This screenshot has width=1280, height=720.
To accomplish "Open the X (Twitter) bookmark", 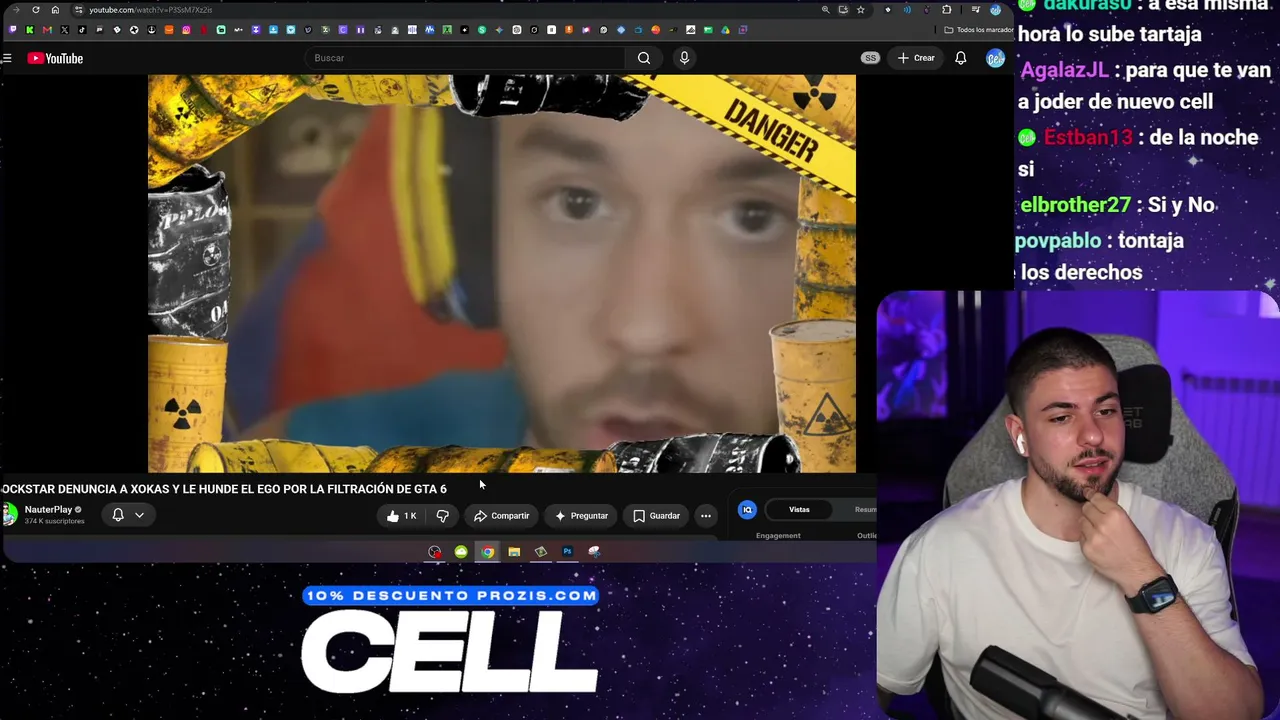I will [x=64, y=30].
